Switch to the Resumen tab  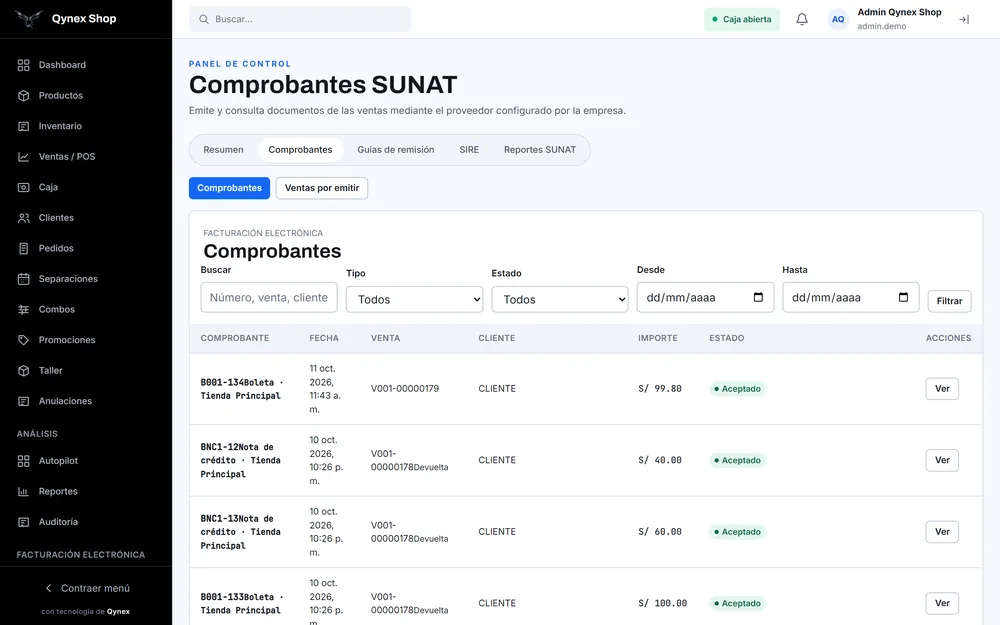tap(223, 150)
